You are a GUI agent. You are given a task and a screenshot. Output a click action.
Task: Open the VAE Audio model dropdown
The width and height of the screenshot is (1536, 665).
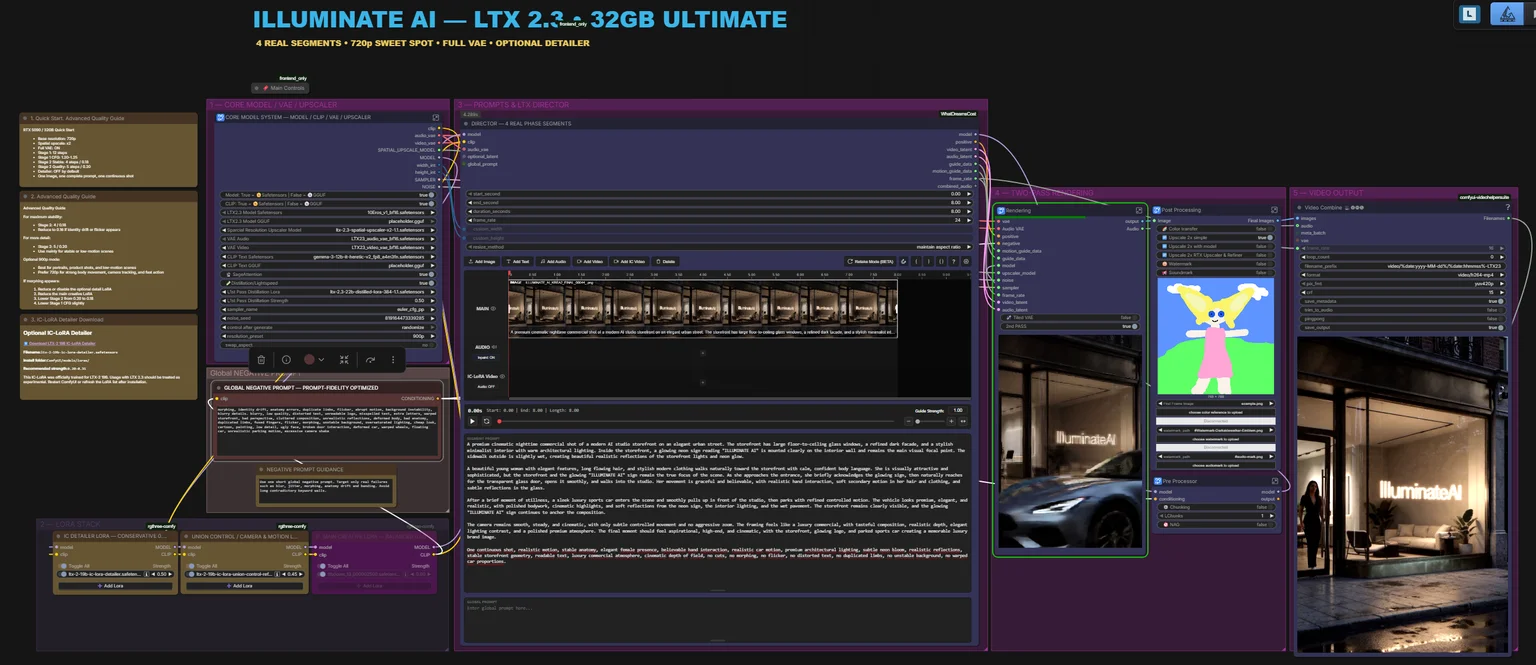click(328, 239)
